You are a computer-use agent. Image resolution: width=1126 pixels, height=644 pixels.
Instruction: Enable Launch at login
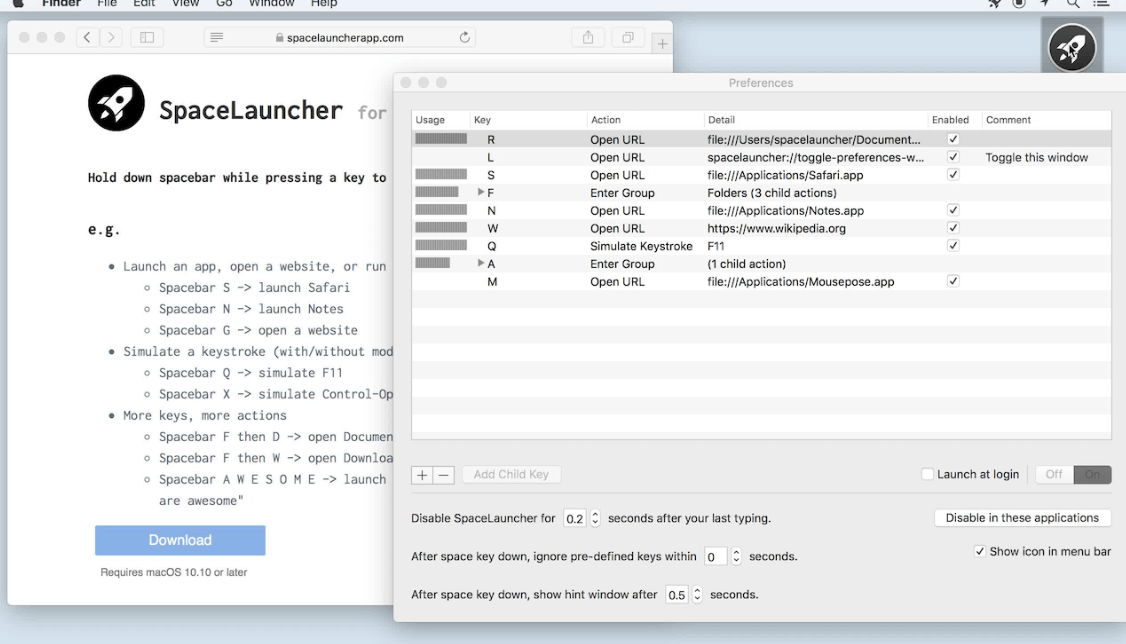point(928,474)
